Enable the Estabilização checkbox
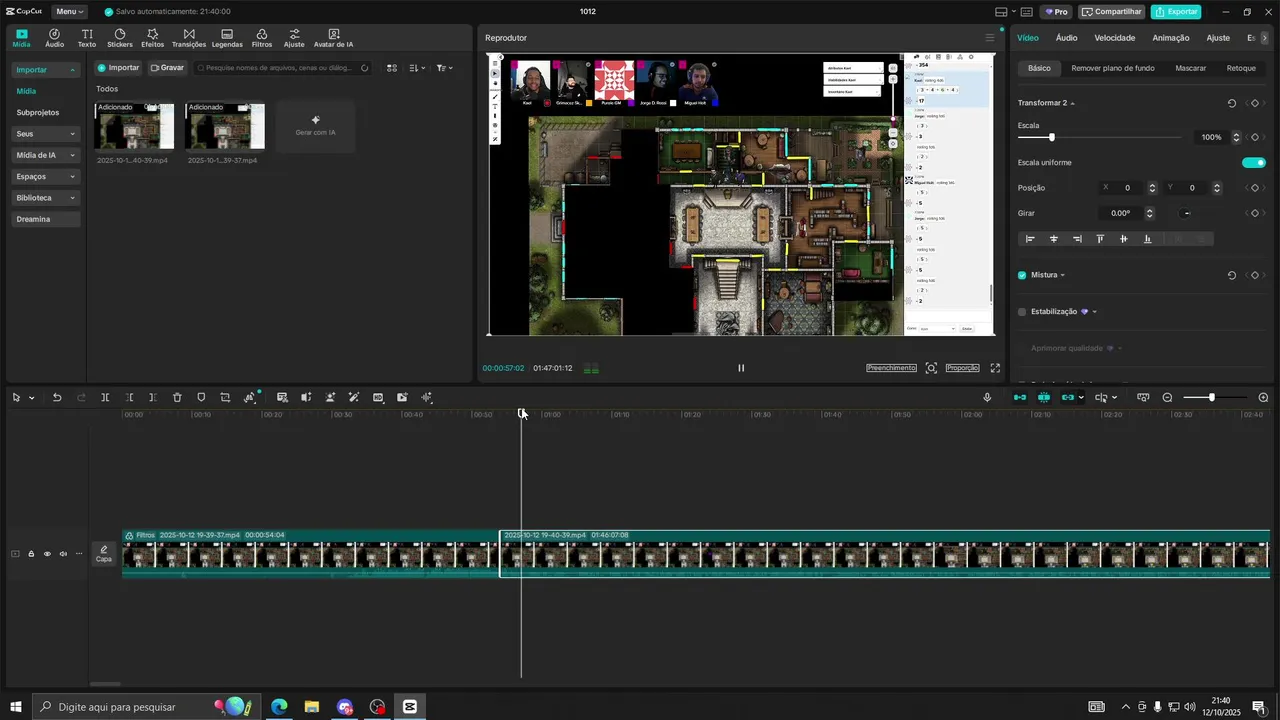The width and height of the screenshot is (1280, 720). coord(1022,312)
